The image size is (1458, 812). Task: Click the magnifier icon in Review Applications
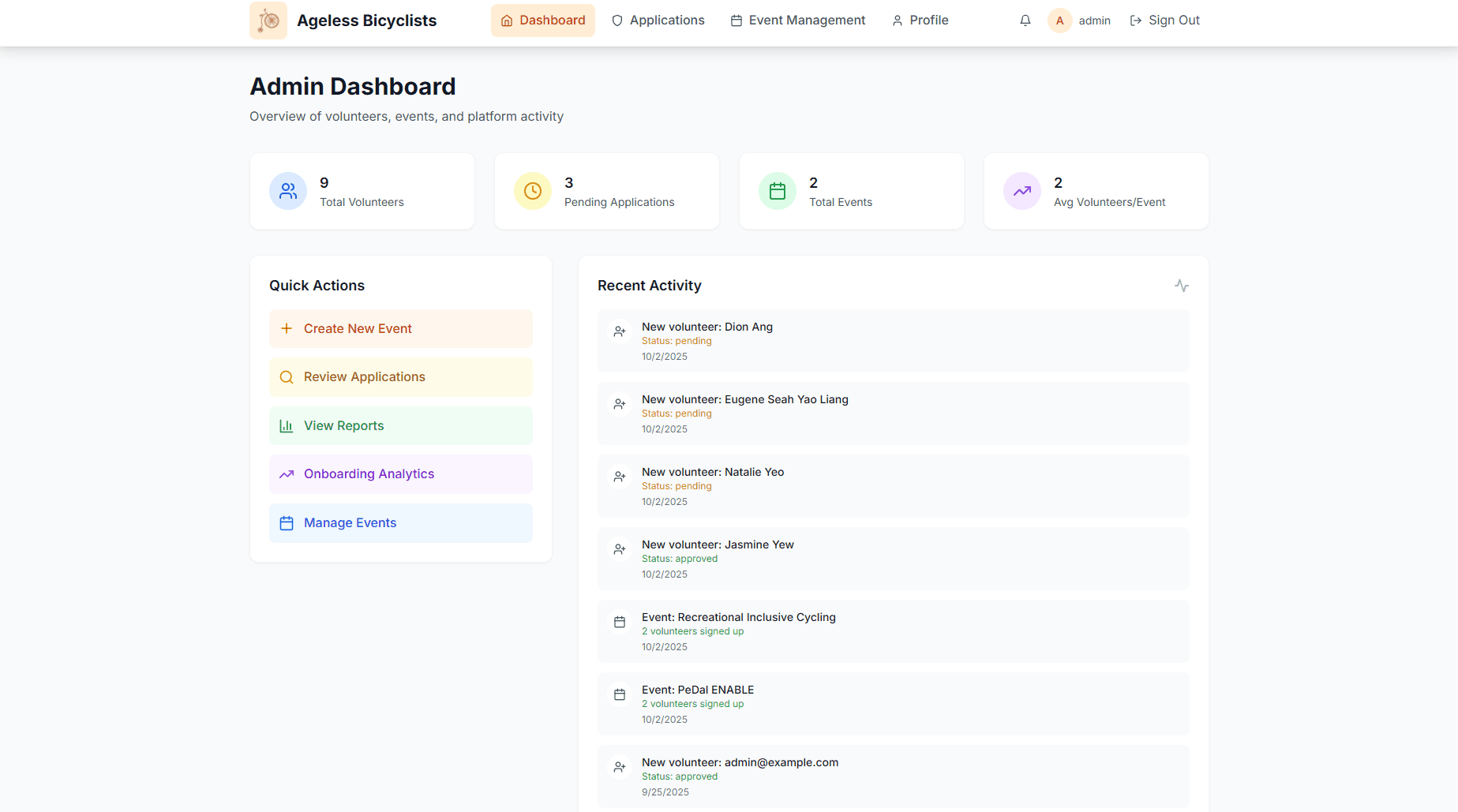coord(287,377)
